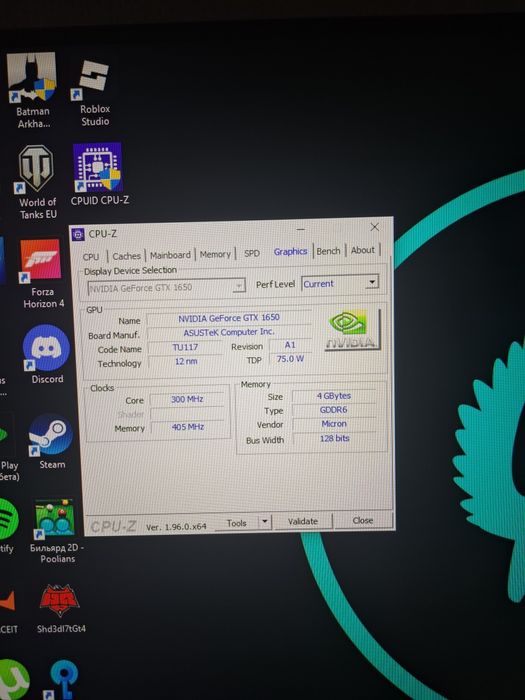Click the 128 bits bus width value
This screenshot has width=525, height=700.
point(334,438)
